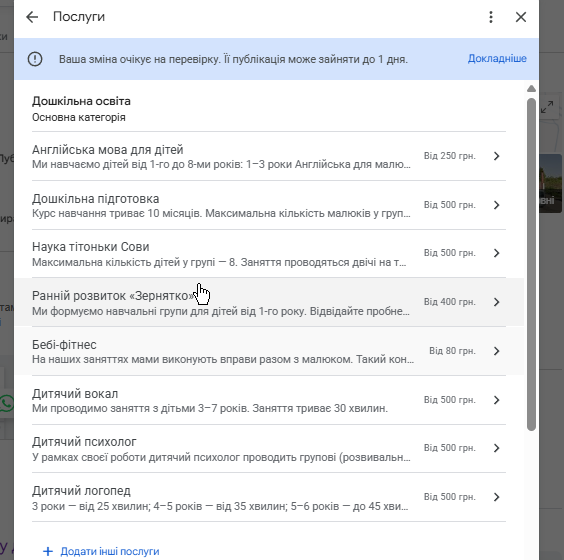Click the WhatsApp icon at left edge
This screenshot has width=564, height=560.
(x=6, y=404)
